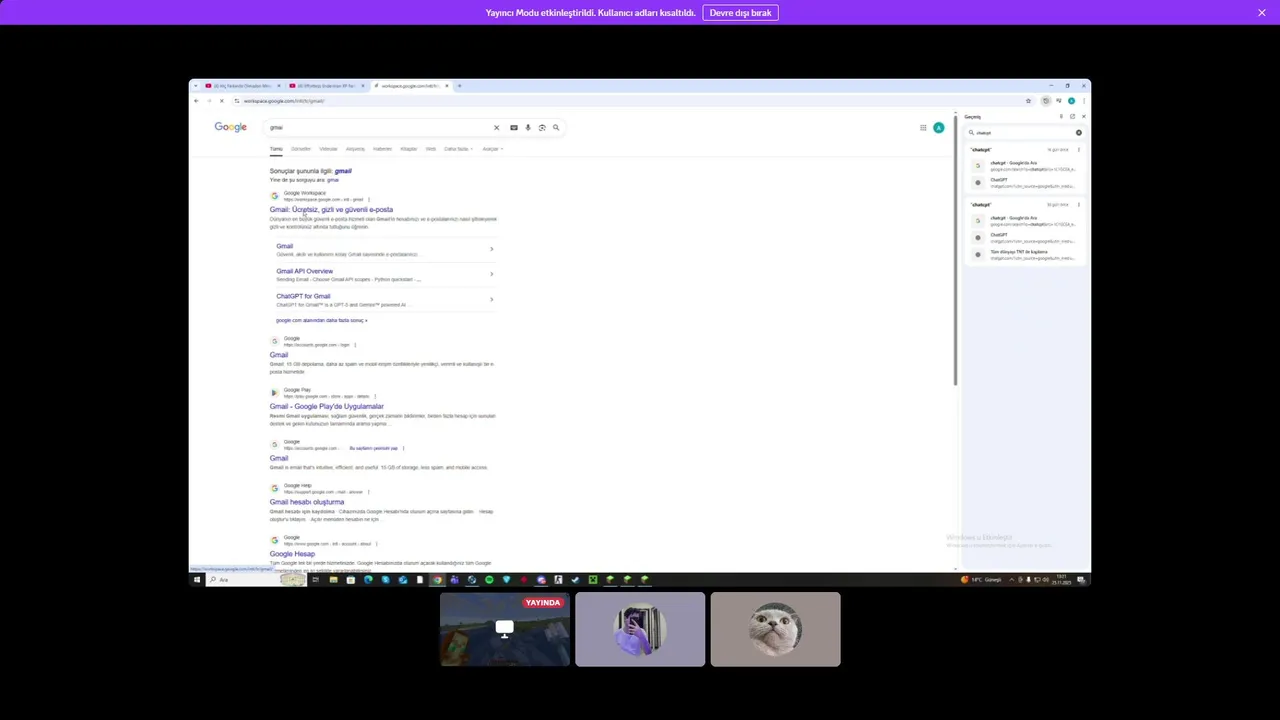The image size is (1280, 720).
Task: Stop page loading with X button
Action: [x=222, y=100]
